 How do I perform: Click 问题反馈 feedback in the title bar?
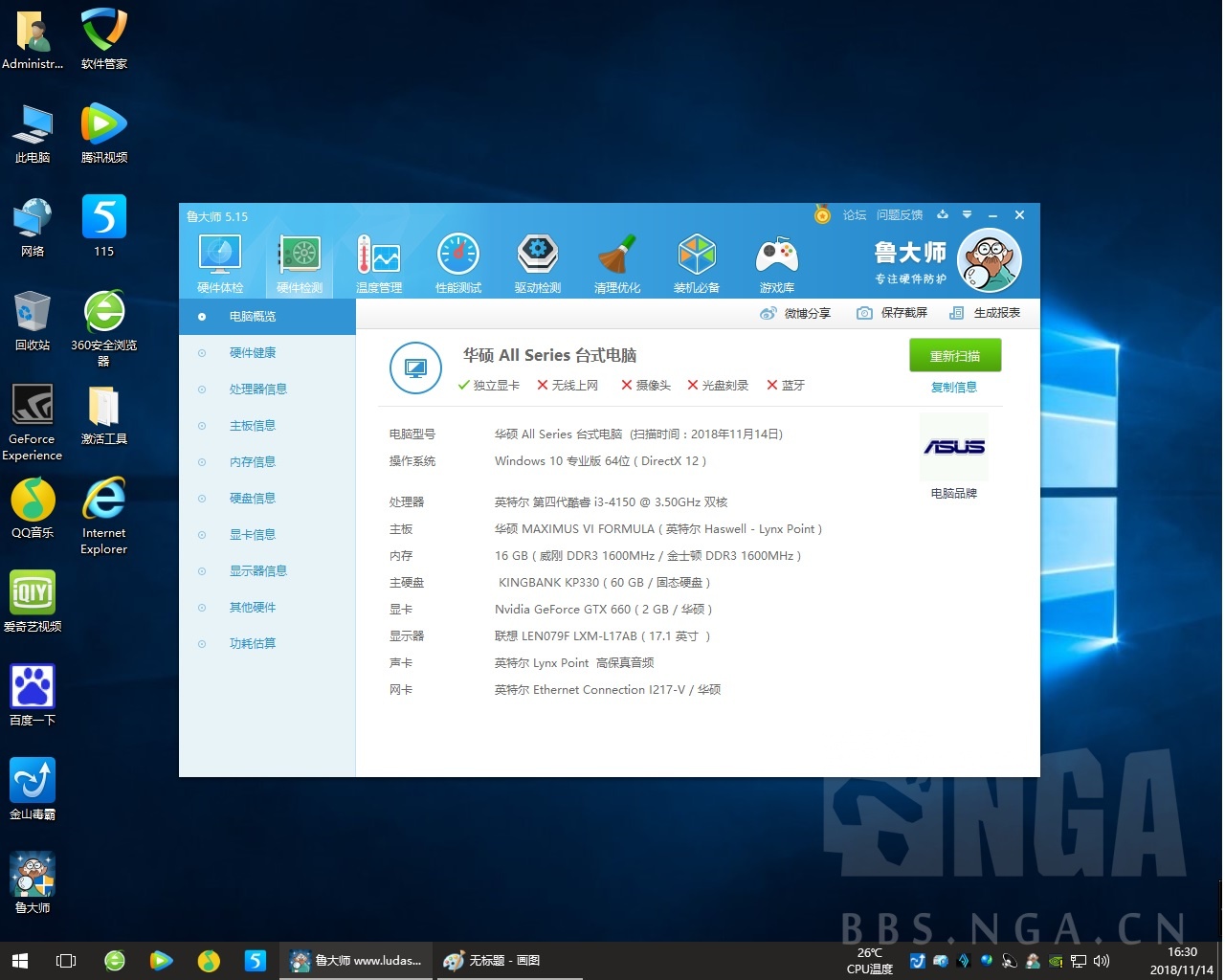pyautogui.click(x=900, y=215)
